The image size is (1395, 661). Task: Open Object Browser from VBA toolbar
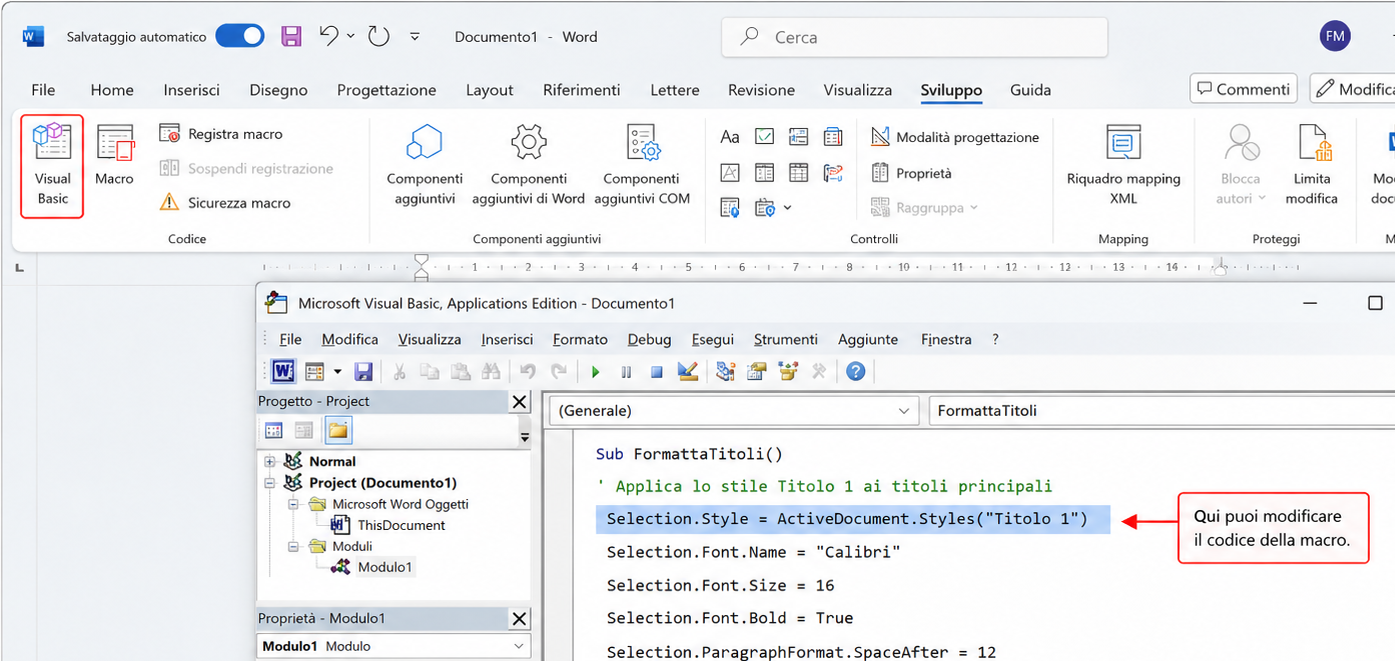pyautogui.click(x=788, y=372)
